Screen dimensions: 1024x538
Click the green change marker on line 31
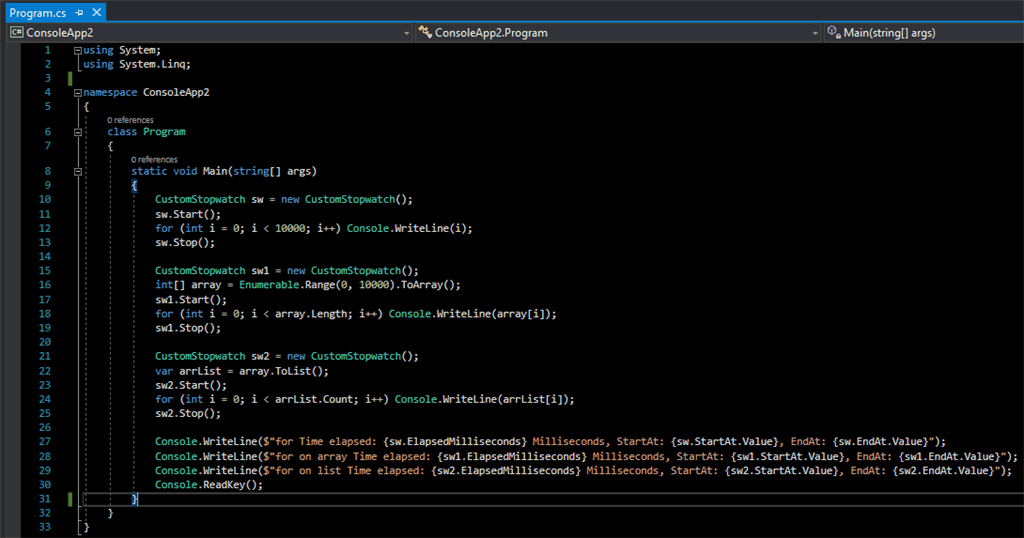pyautogui.click(x=70, y=499)
